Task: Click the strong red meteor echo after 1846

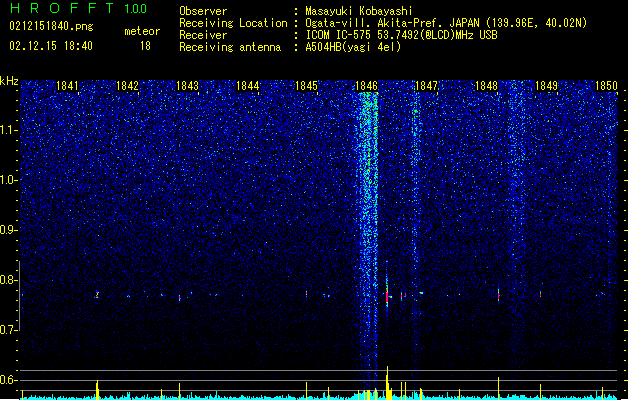Action: [387, 295]
